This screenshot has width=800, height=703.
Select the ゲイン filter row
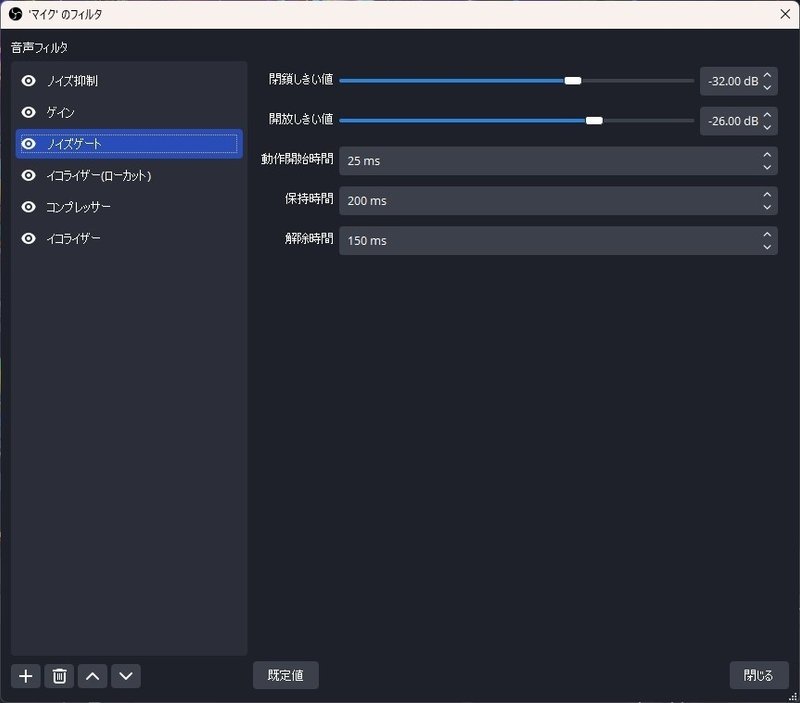[x=129, y=112]
